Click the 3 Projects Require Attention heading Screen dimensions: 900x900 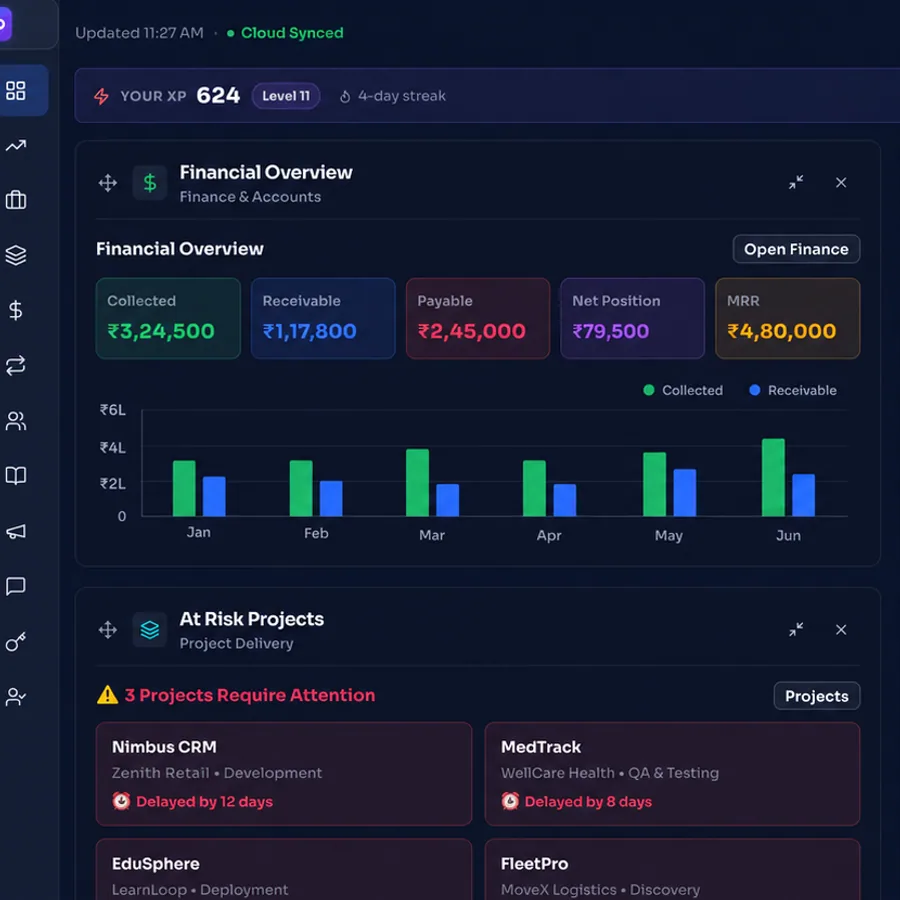[x=250, y=695]
